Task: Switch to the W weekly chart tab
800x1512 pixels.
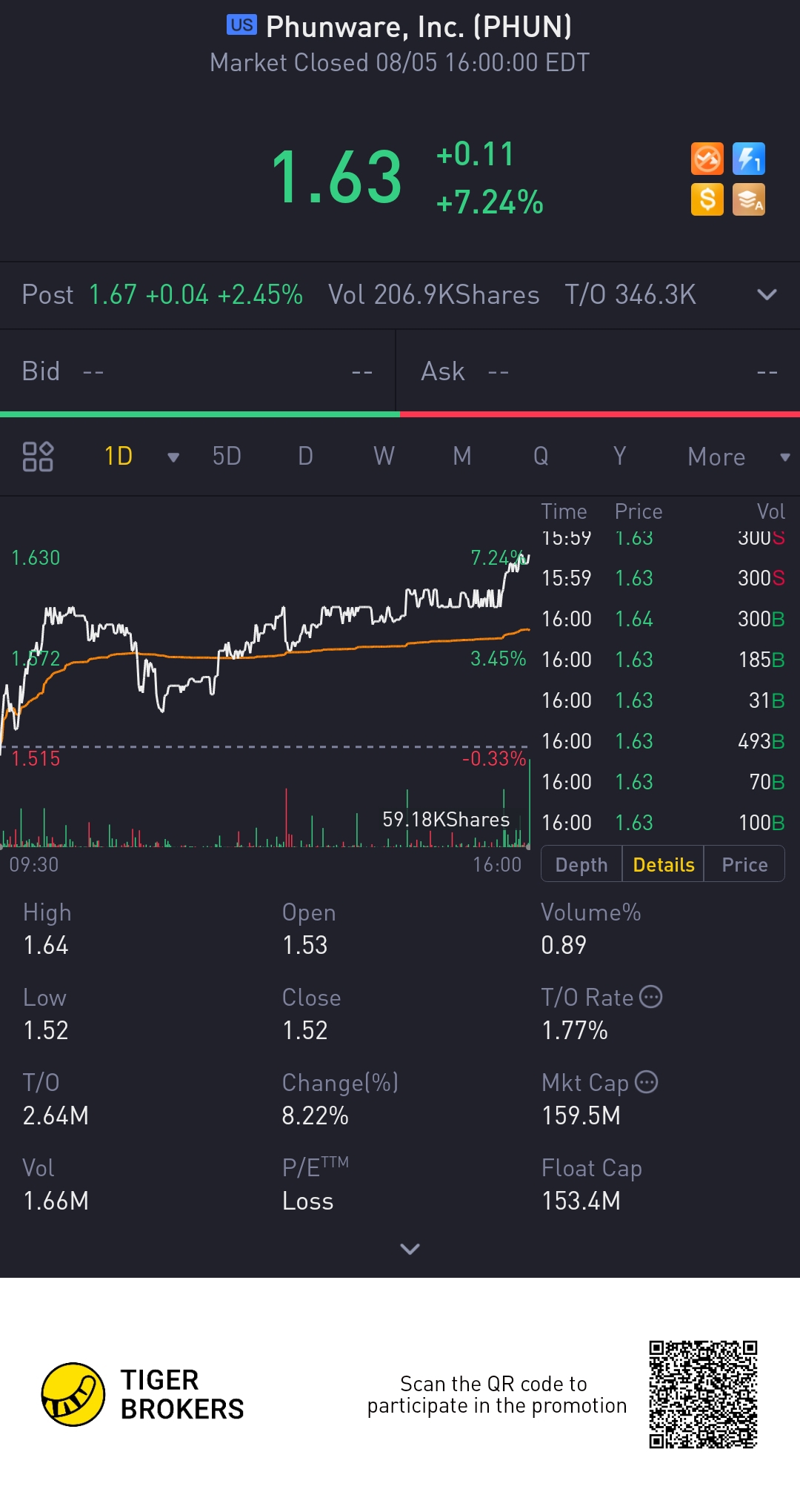Action: pos(384,456)
